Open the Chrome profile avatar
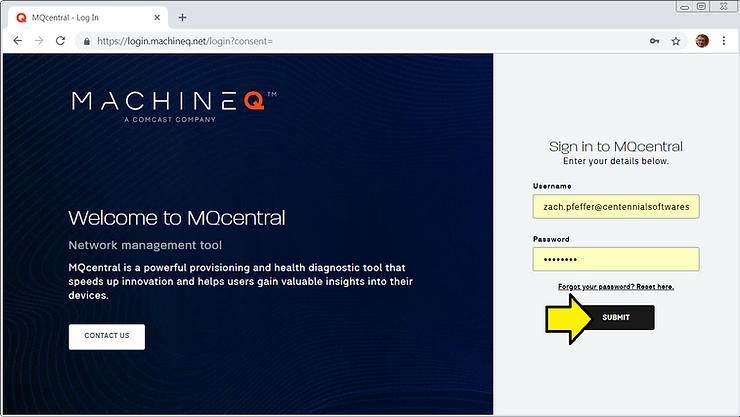 (702, 41)
